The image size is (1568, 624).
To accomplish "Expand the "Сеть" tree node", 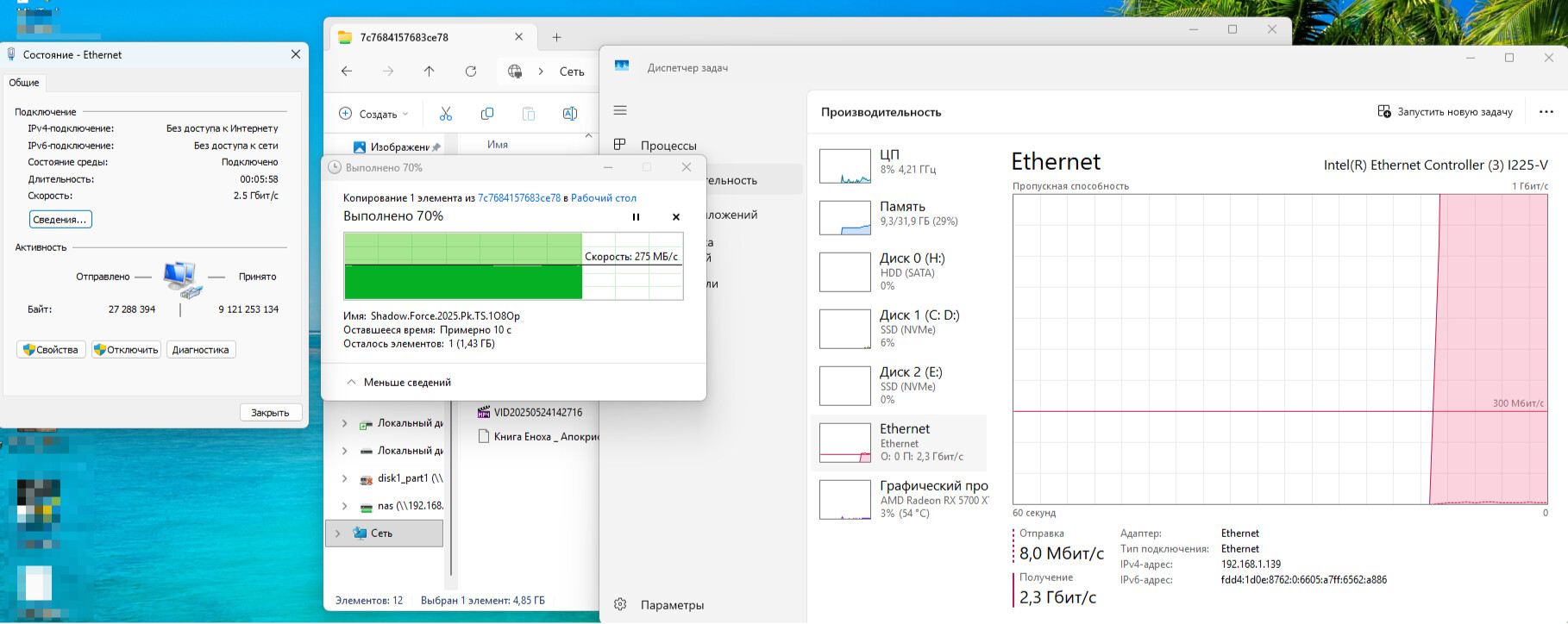I will point(338,534).
